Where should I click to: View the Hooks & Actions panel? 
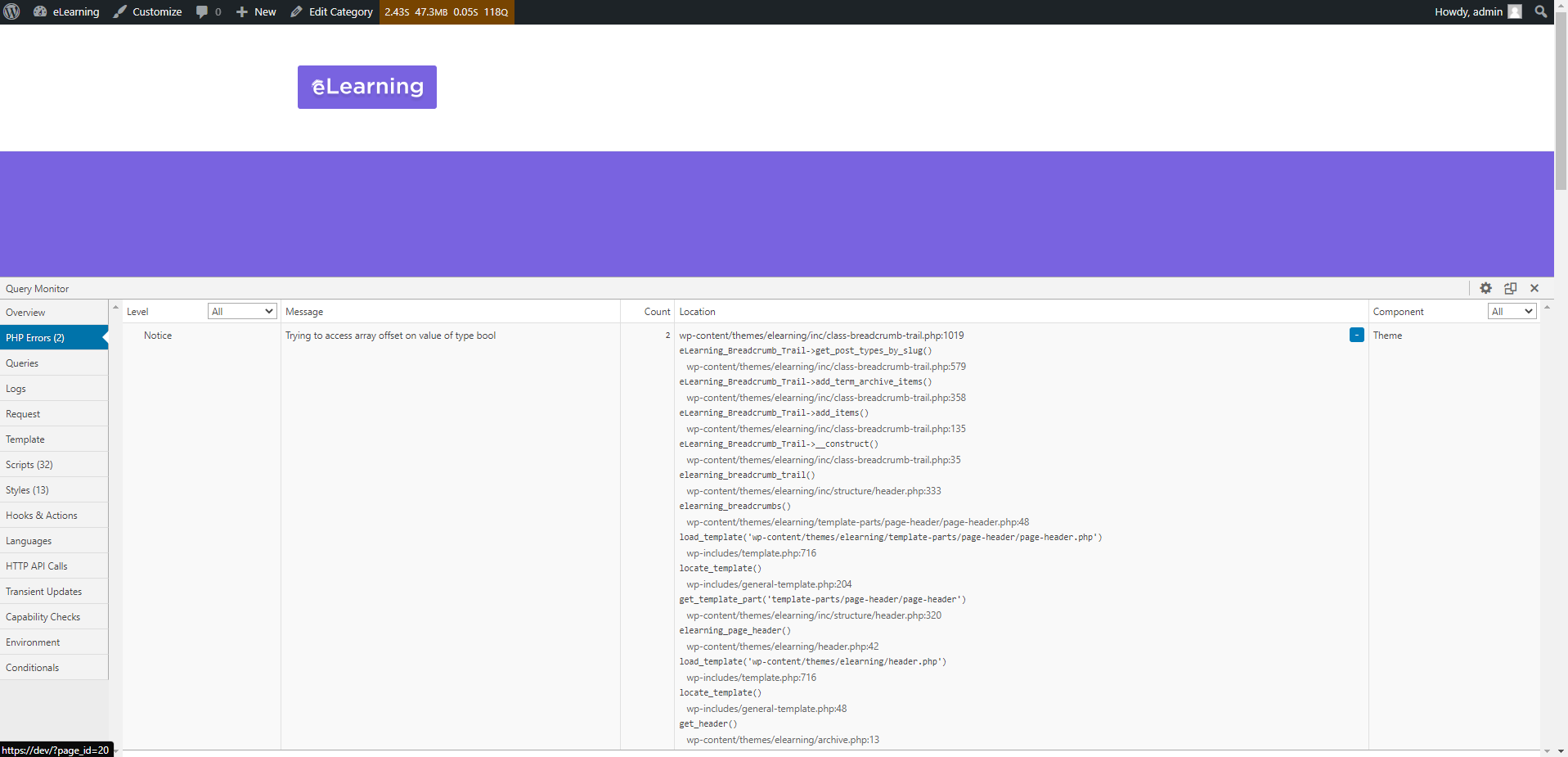point(54,516)
